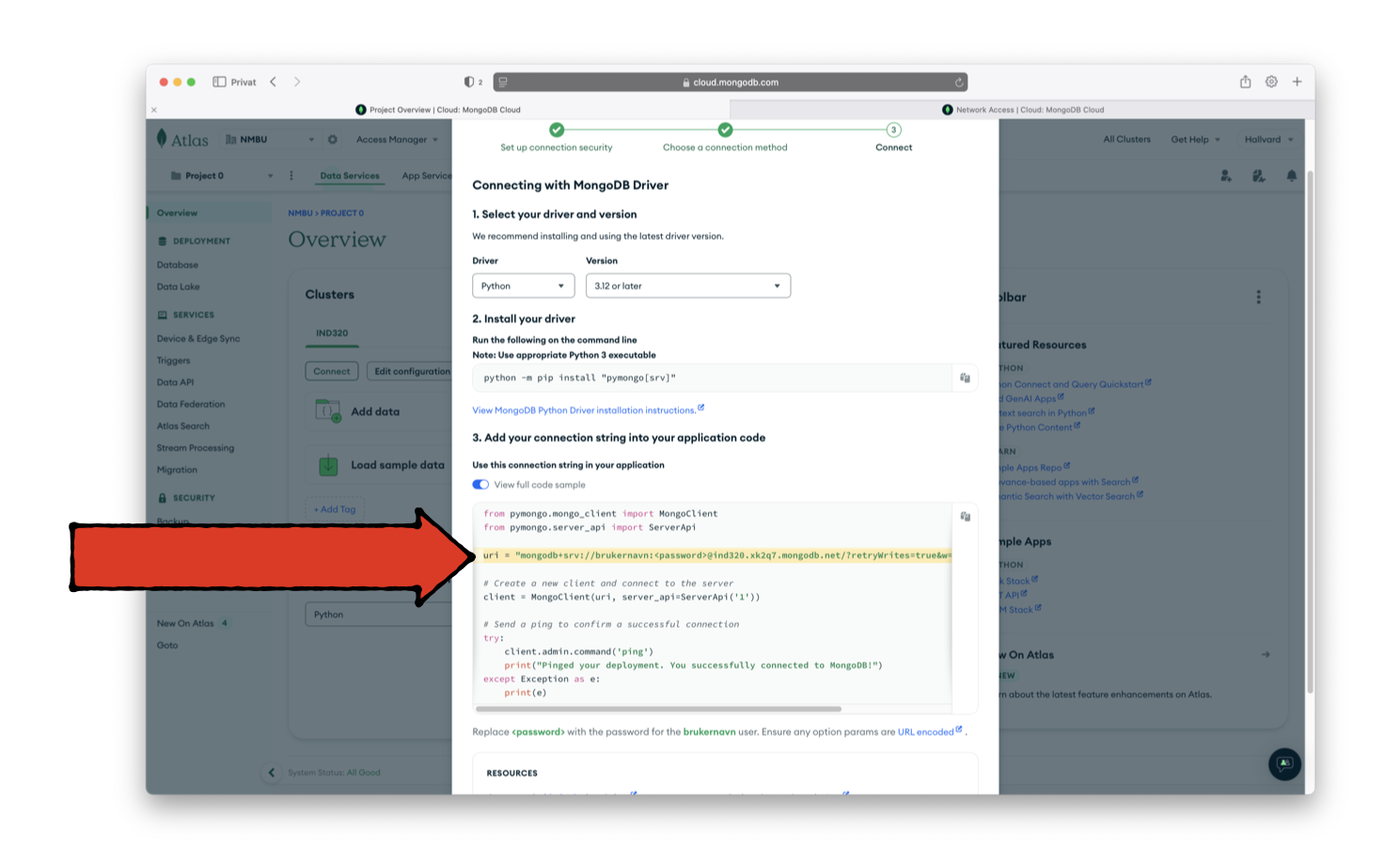Click the Add data card
The image size is (1400, 858).
[x=379, y=412]
